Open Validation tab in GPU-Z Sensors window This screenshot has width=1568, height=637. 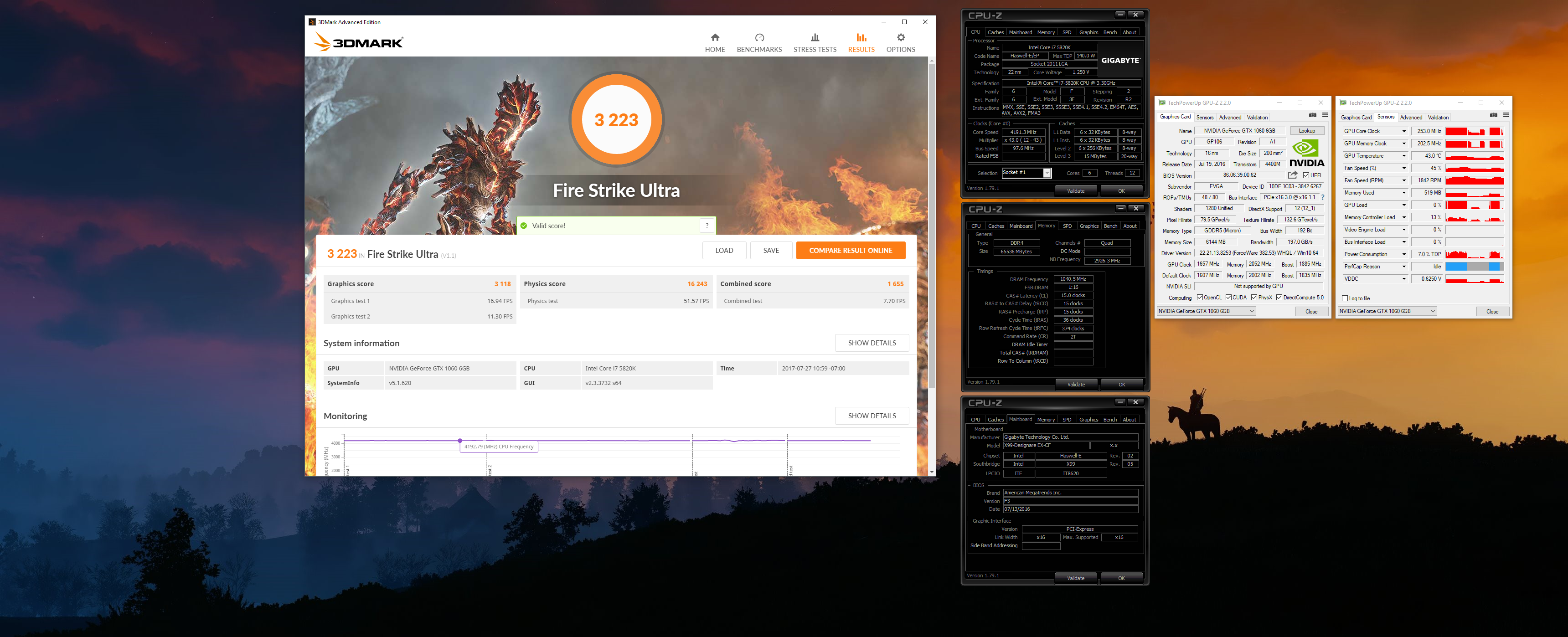click(x=1438, y=118)
